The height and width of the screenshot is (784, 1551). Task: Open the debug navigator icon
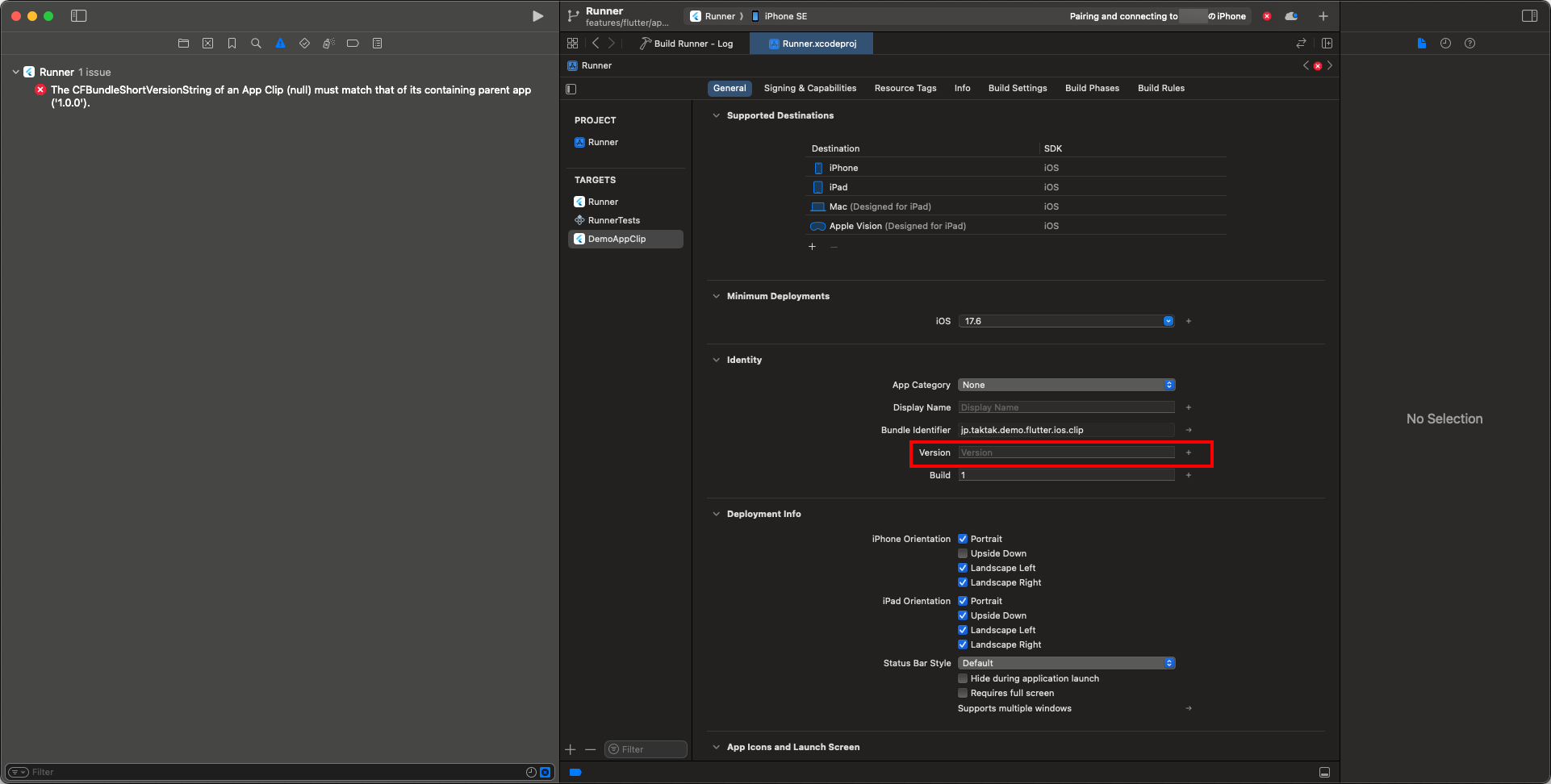[328, 44]
